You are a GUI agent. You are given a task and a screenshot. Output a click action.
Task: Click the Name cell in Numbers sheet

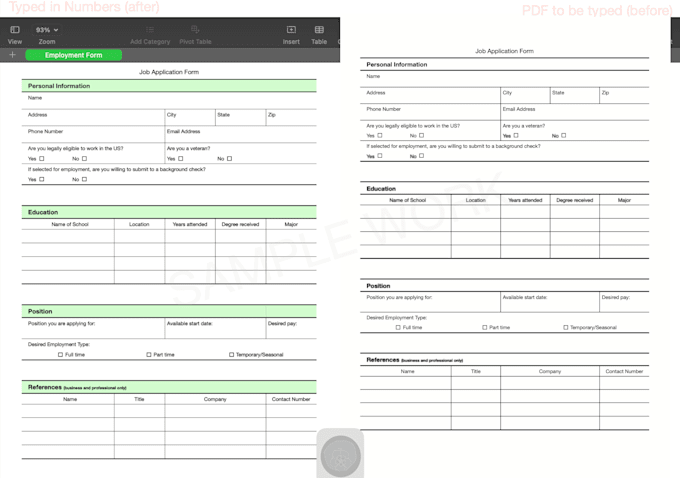pos(169,101)
